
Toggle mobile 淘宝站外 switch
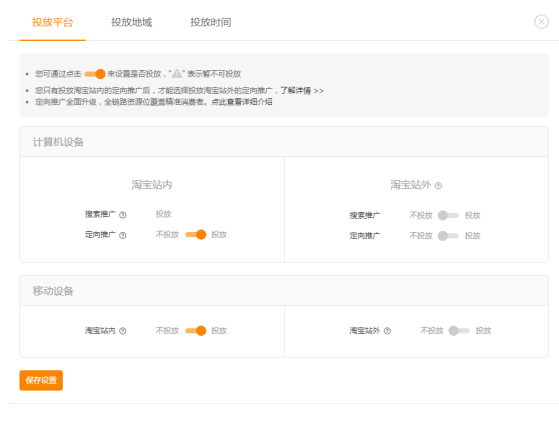(x=459, y=331)
